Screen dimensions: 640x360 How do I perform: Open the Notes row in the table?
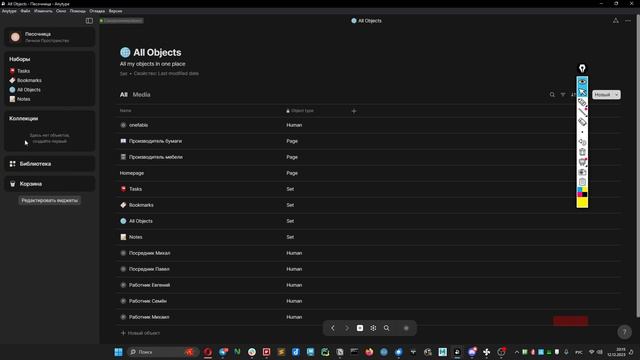(369, 237)
